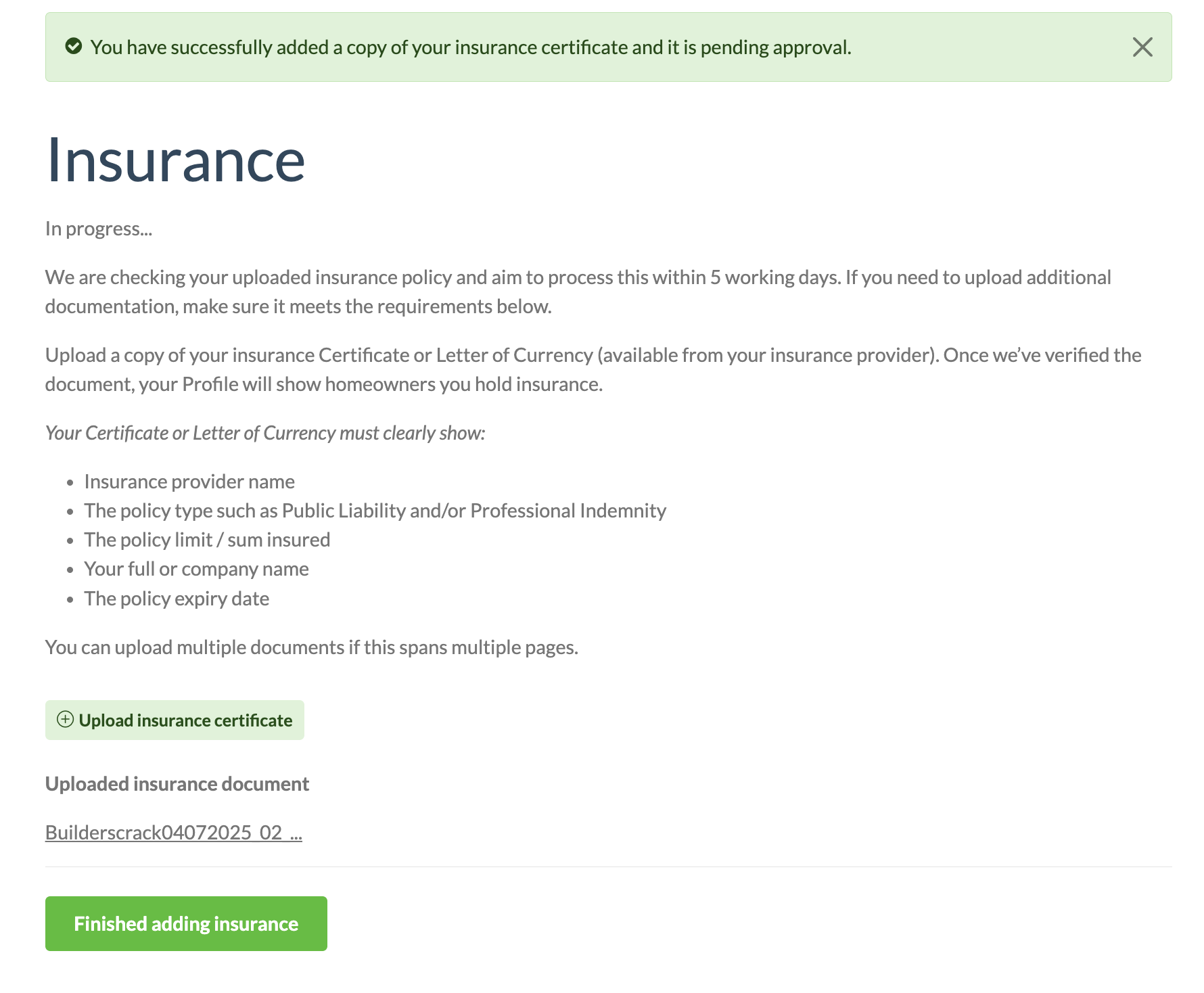
Task: Click the "Uploaded insurance document" label
Action: click(177, 784)
